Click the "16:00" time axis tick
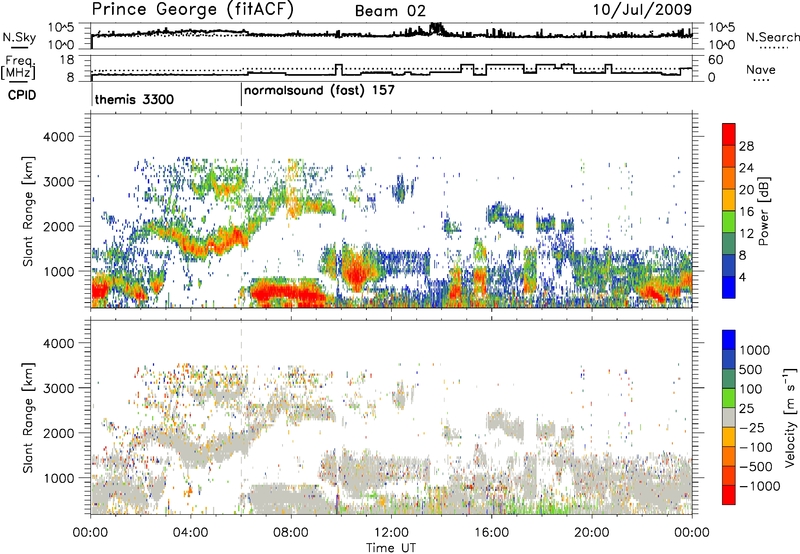 491,533
